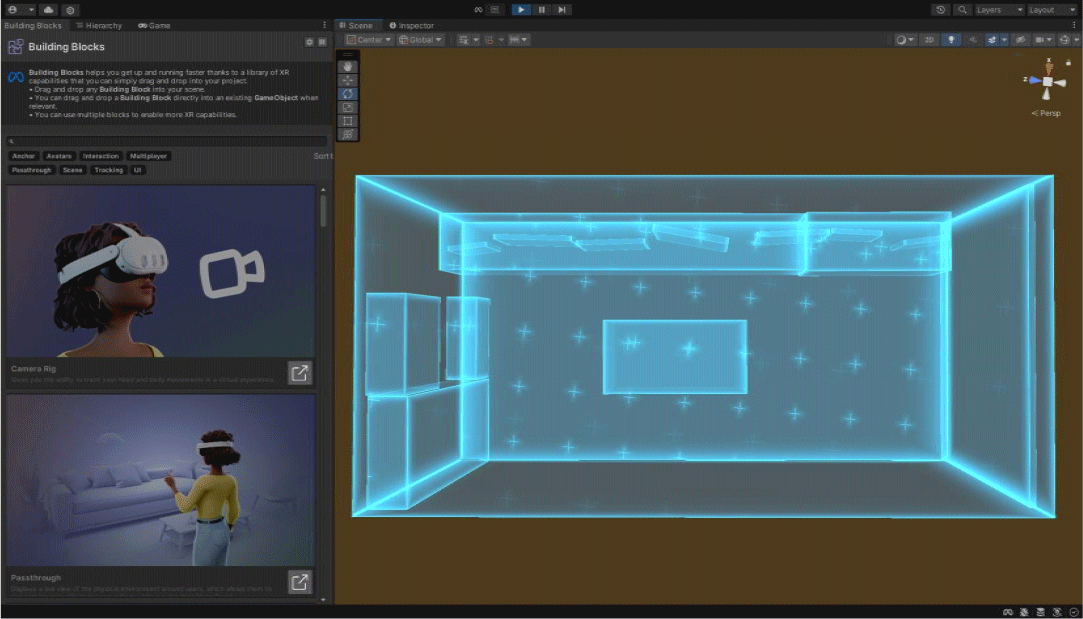Open the Global rotation mode dropdown

pos(420,40)
